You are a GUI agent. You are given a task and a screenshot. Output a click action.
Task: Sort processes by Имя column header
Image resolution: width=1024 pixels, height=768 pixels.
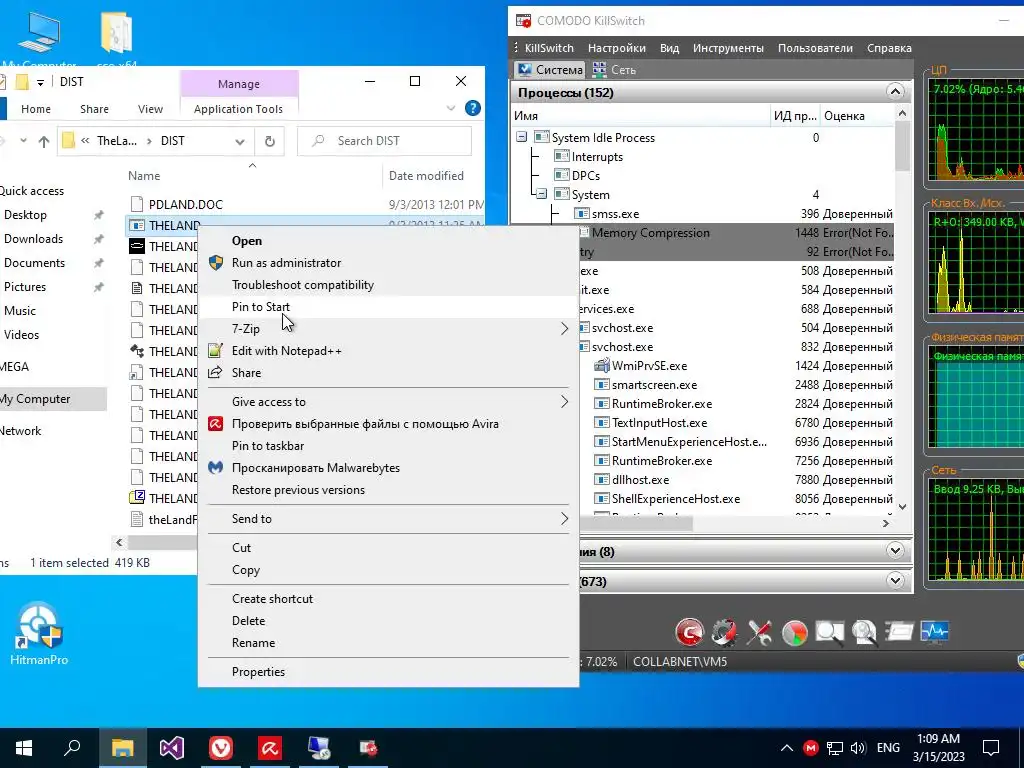640,116
